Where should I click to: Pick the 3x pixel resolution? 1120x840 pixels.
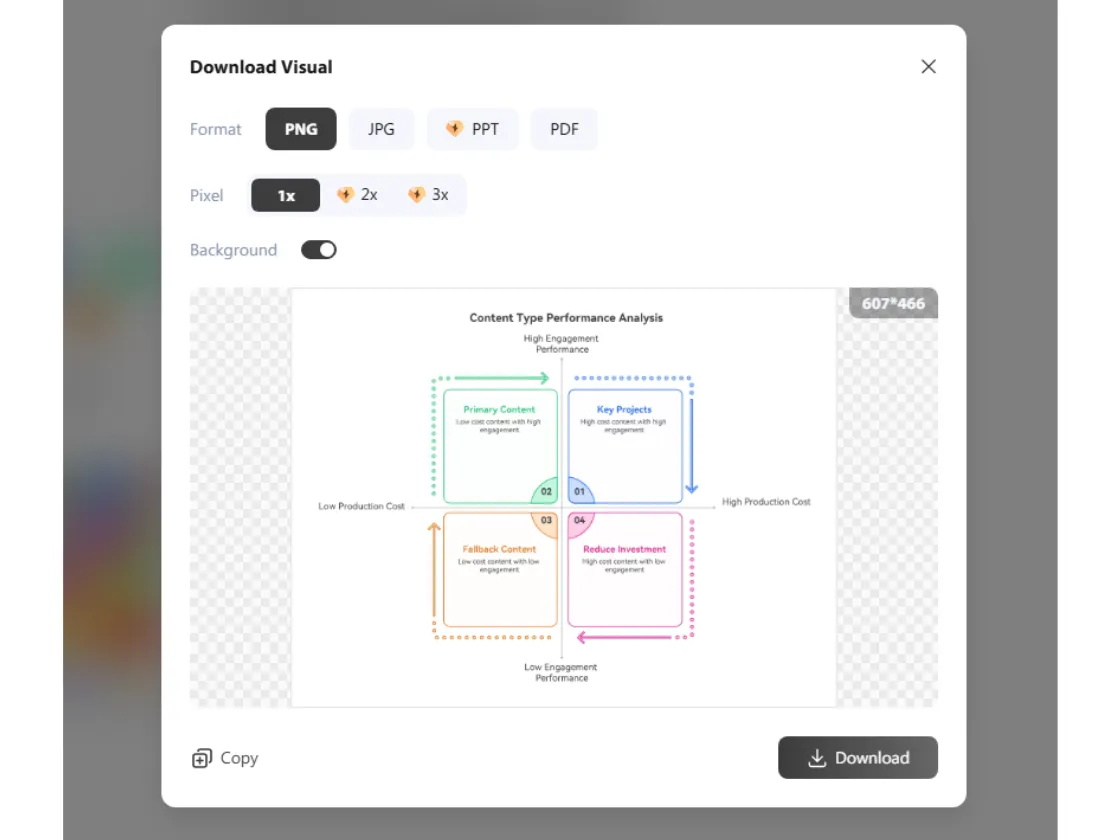pos(429,195)
